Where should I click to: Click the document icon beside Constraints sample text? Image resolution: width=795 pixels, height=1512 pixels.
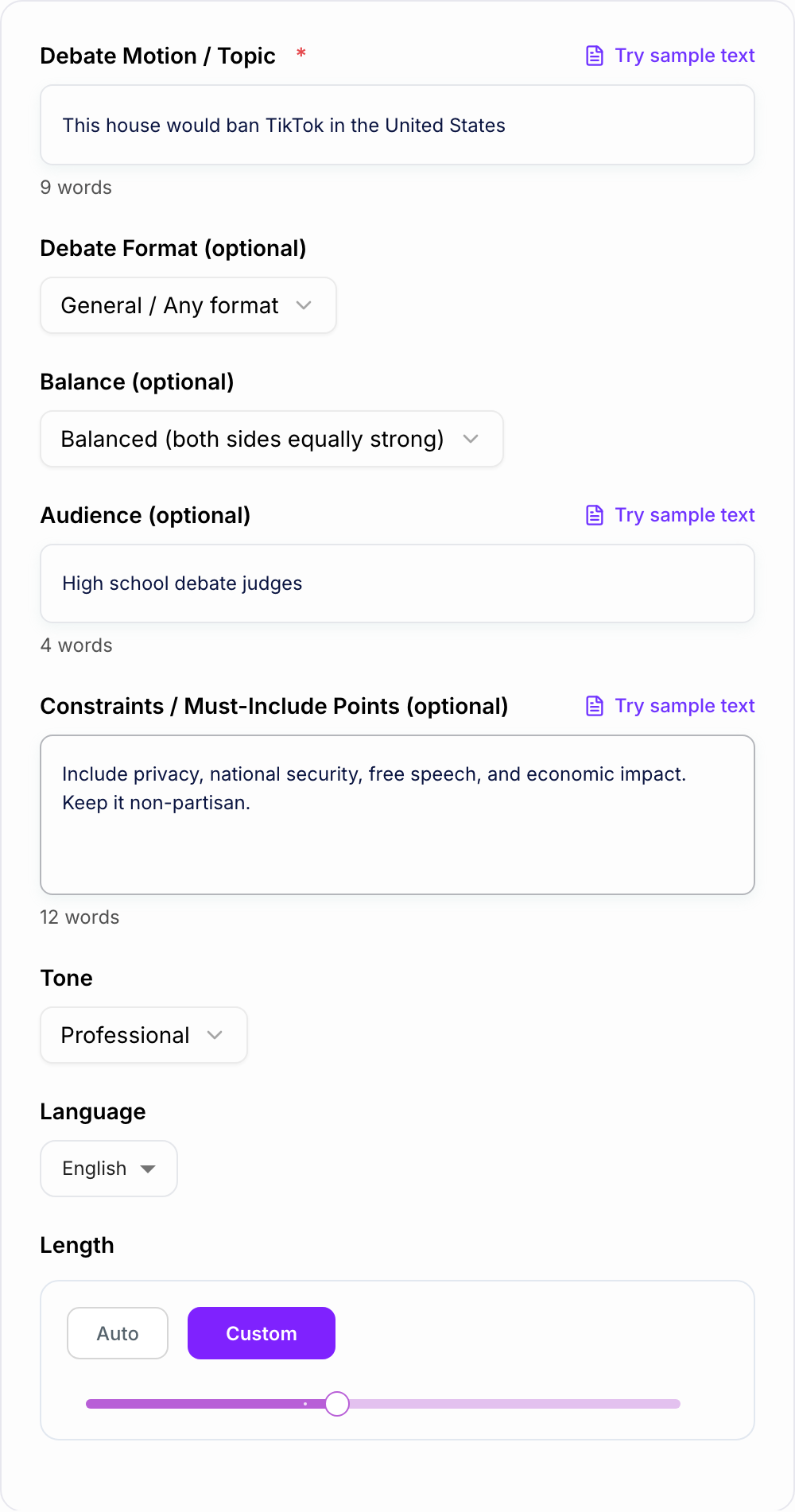coord(595,706)
